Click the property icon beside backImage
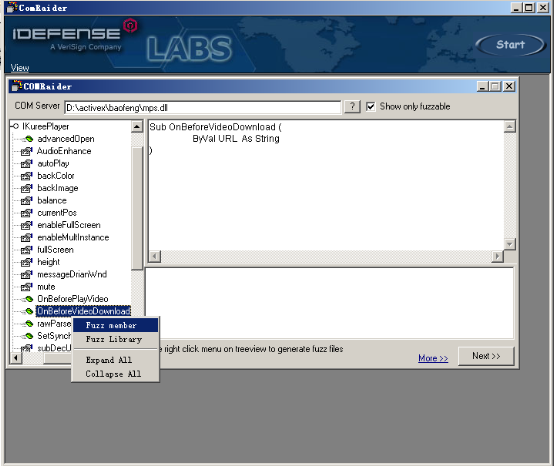Screen dimensions: 555x467 click(x=26, y=188)
